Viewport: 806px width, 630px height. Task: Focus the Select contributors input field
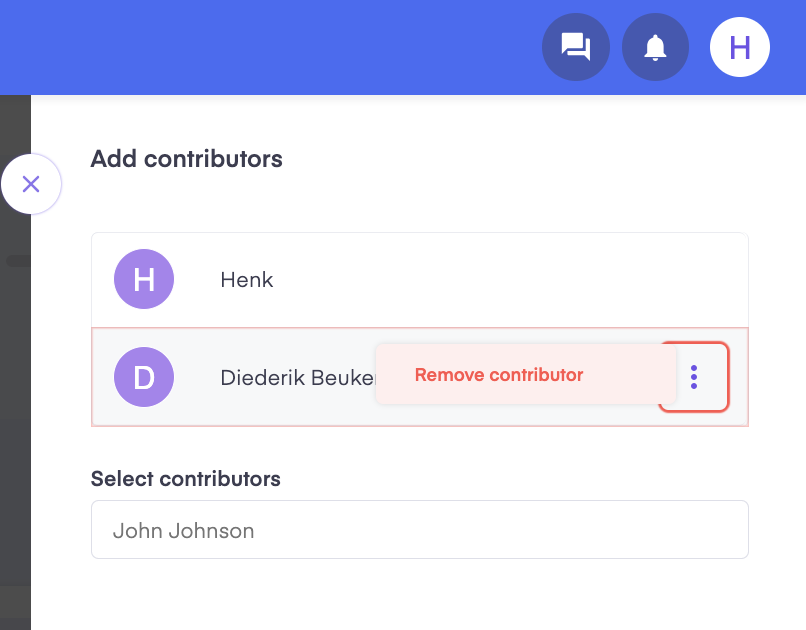(419, 530)
